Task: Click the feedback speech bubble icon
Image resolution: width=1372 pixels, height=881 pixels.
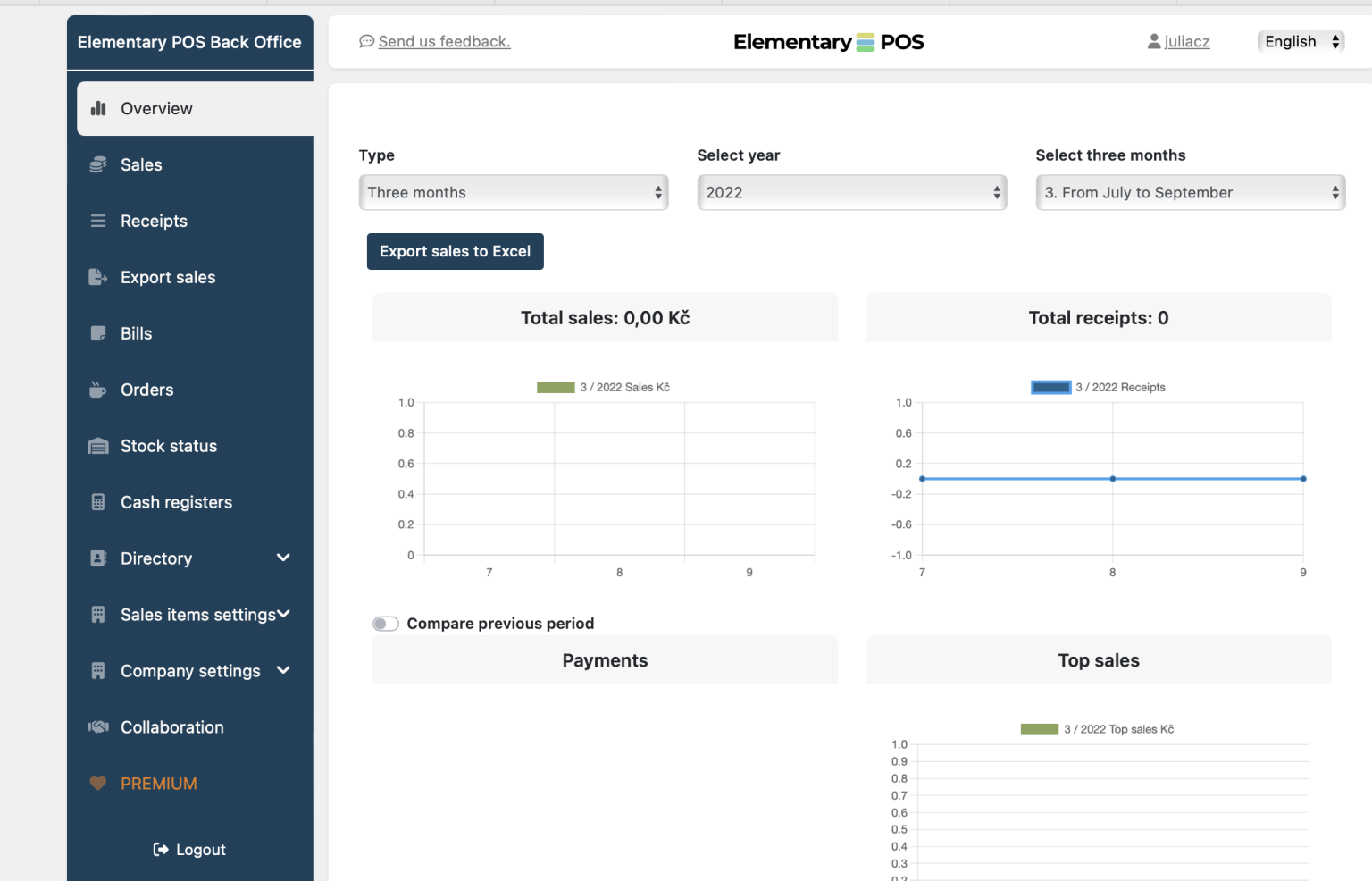Action: pyautogui.click(x=366, y=41)
